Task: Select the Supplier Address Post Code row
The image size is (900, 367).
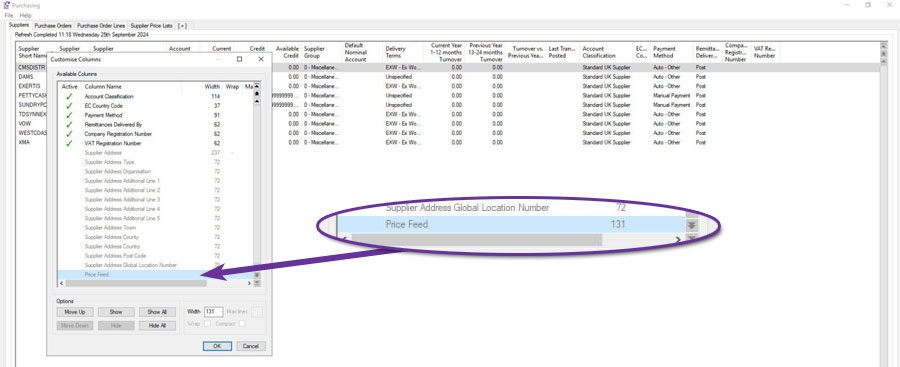Action: [156, 256]
